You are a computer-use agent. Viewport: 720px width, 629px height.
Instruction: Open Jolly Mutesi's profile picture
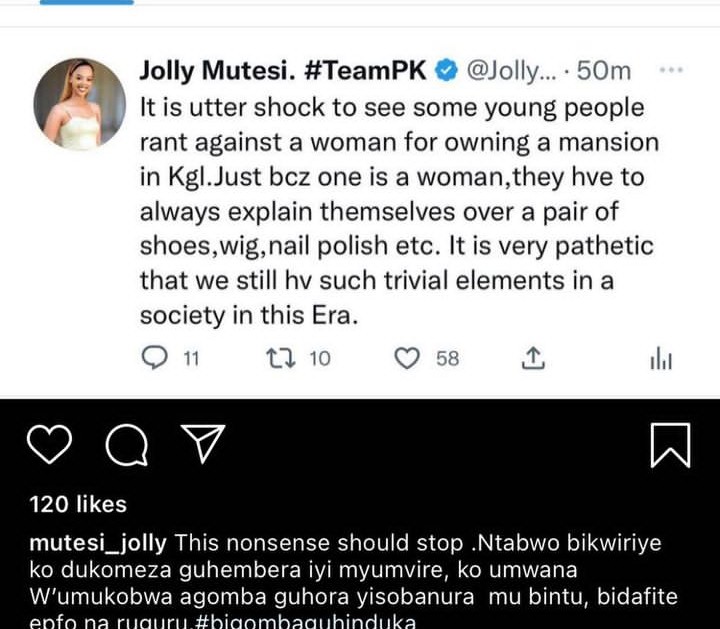[x=80, y=104]
